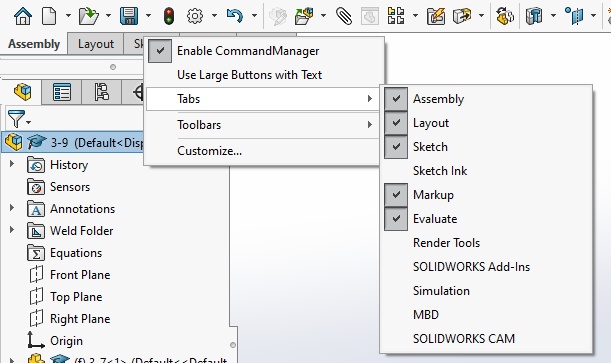
Task: Switch to the Layout CommandManager tab
Action: 96,44
